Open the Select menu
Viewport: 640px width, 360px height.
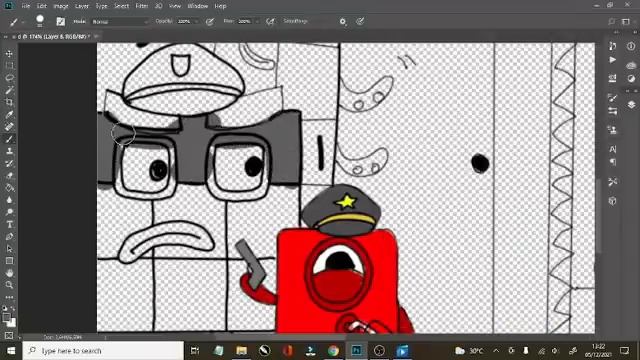coord(121,6)
